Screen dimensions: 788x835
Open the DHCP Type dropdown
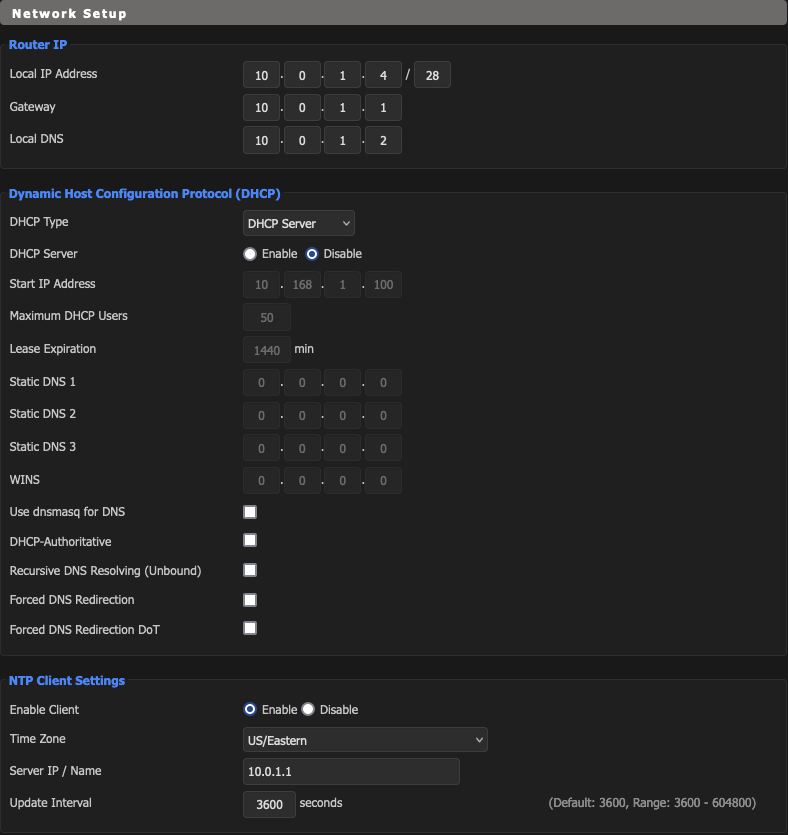coord(298,223)
